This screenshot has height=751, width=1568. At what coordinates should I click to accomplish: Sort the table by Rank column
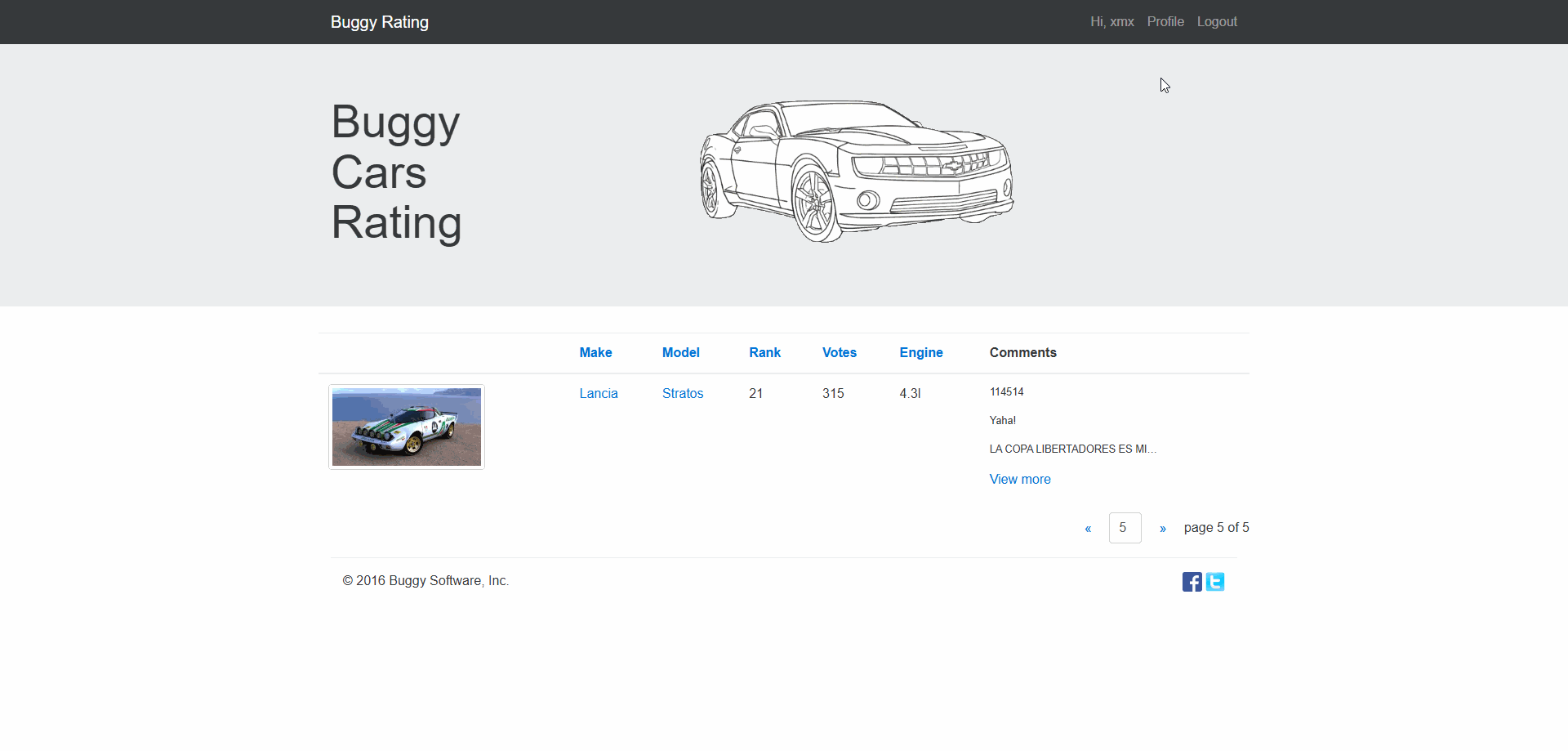[x=764, y=353]
